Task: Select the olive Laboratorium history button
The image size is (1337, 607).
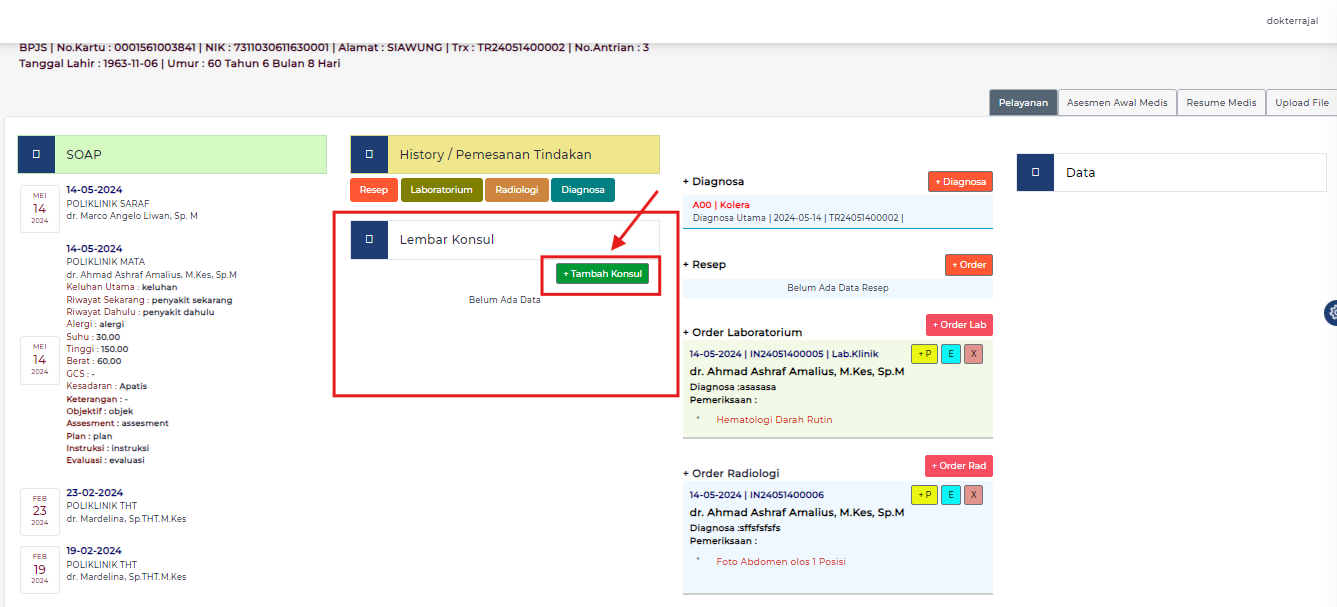Action: coord(441,190)
